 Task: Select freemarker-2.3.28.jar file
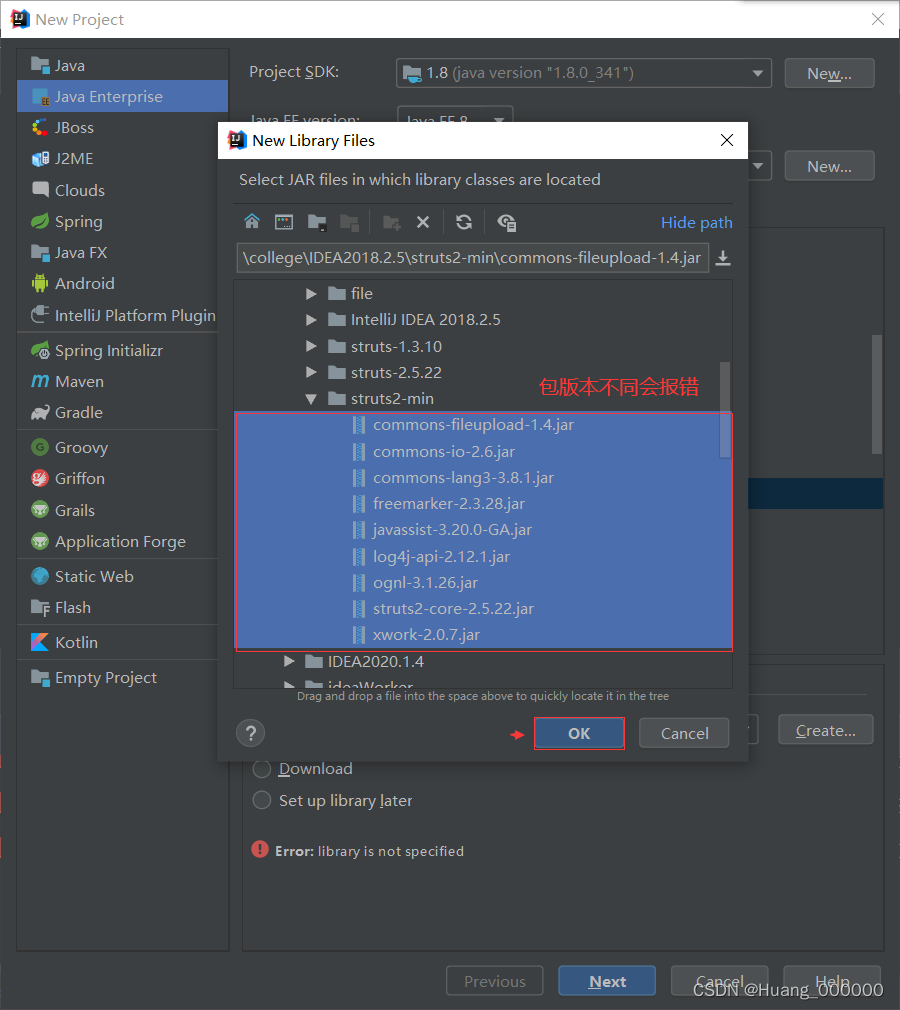click(484, 504)
